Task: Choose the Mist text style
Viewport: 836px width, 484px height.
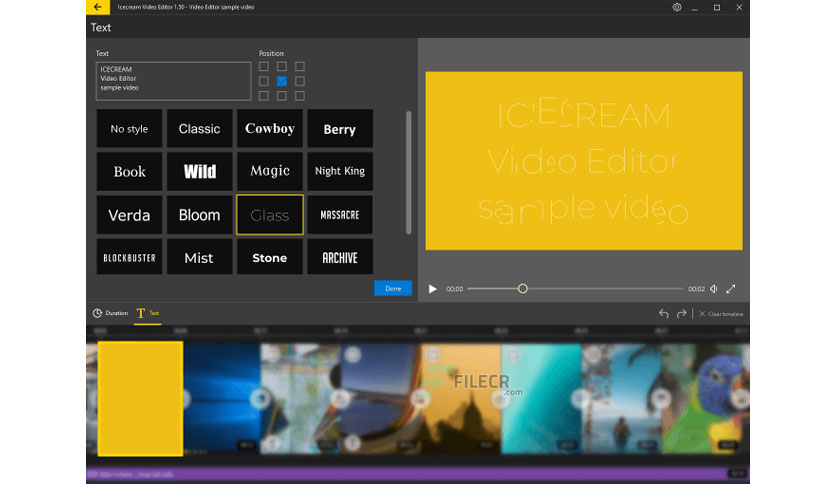Action: (199, 257)
